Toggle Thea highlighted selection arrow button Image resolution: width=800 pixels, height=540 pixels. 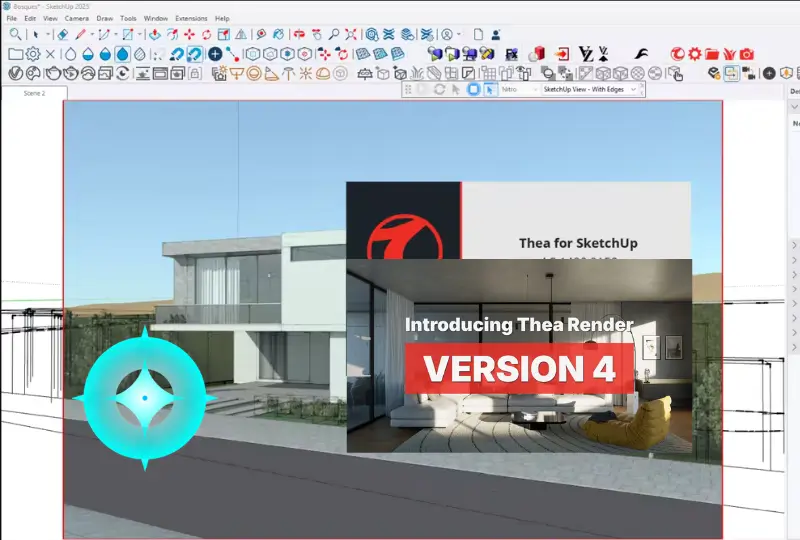pyautogui.click(x=489, y=89)
